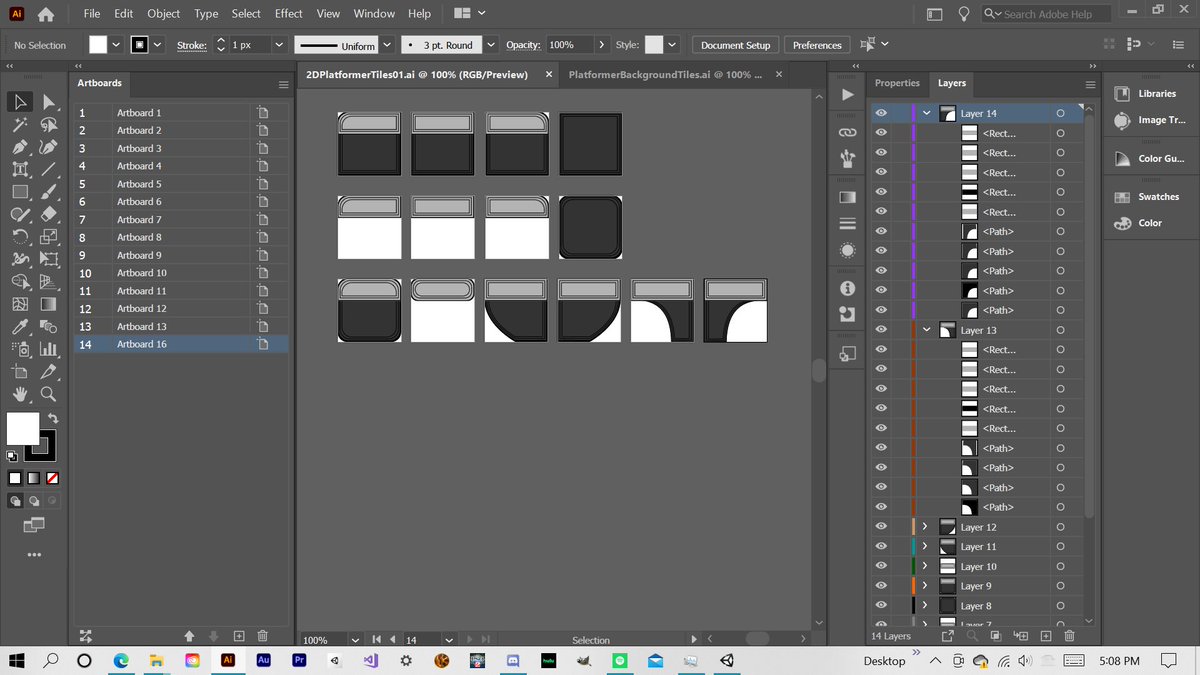Screen dimensions: 1200x675
Task: Select the Hand tool
Action: [20, 394]
